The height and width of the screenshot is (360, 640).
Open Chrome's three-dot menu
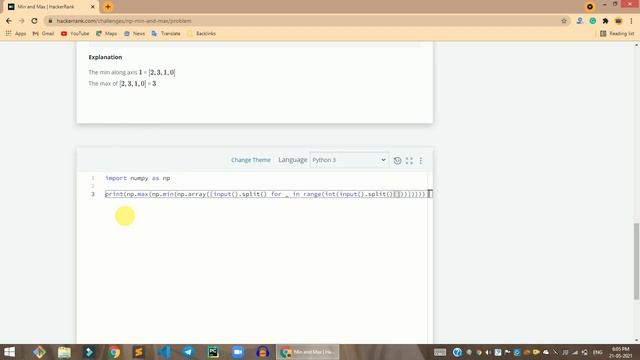point(631,21)
